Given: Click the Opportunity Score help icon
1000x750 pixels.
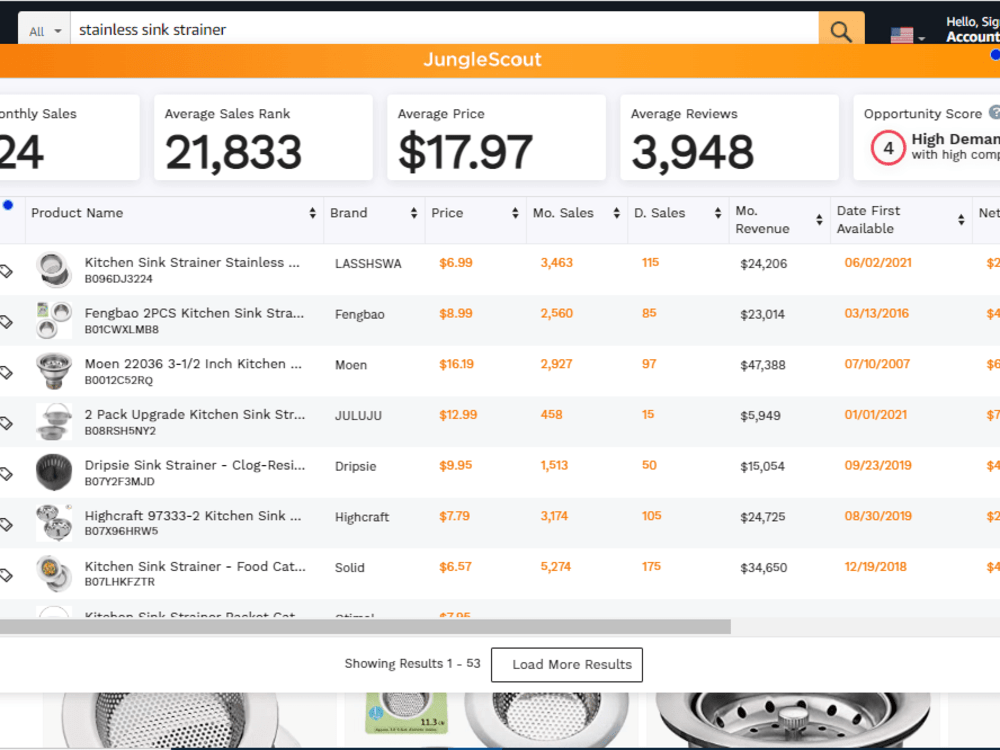Looking at the screenshot, I should [x=994, y=113].
